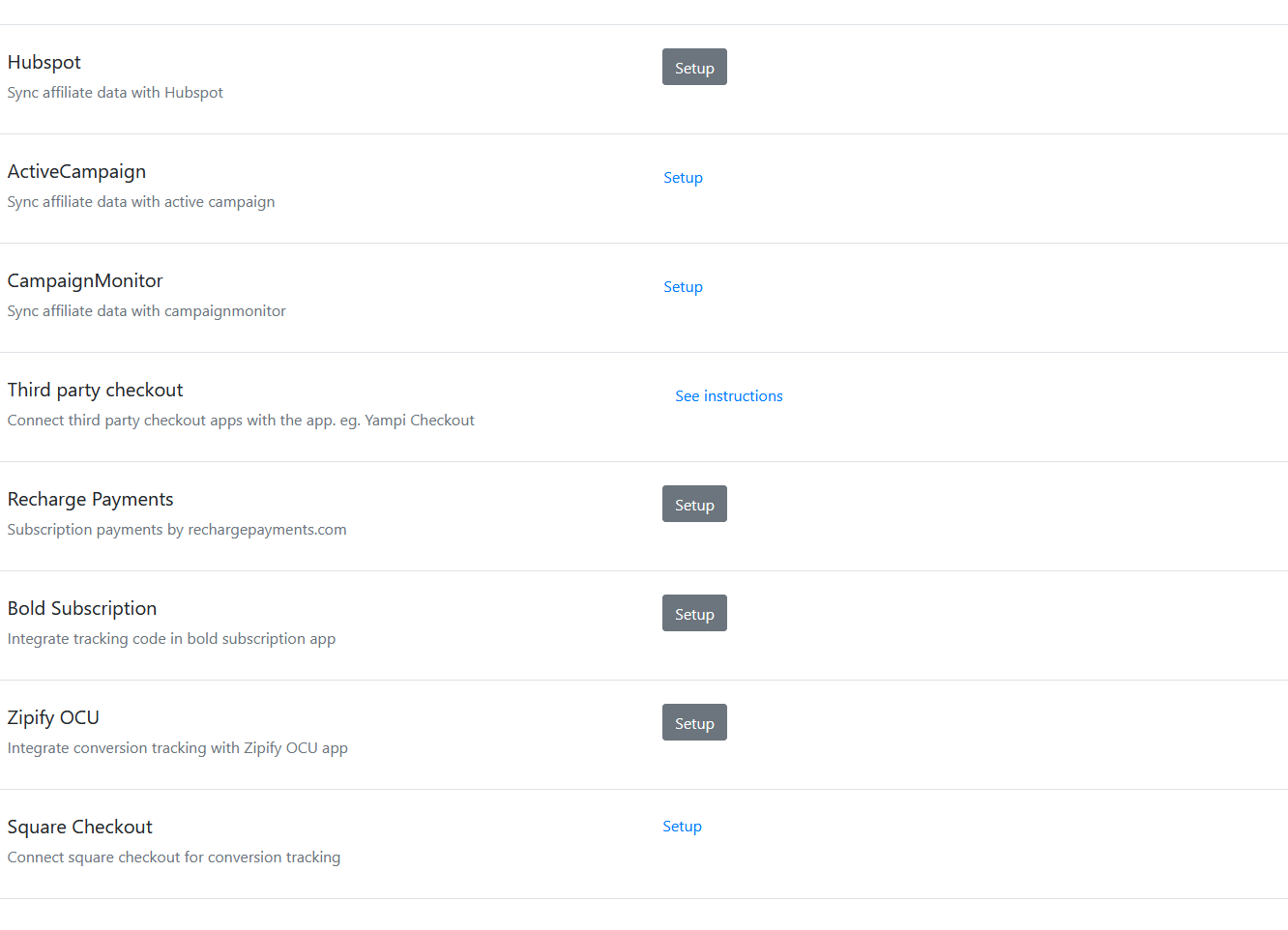This screenshot has width=1288, height=930.
Task: Click 'Connect square checkout for conversion tracking'
Action: (174, 857)
